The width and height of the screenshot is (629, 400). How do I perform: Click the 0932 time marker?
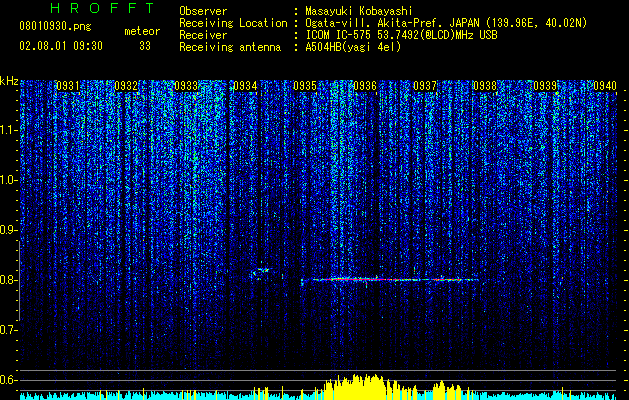(x=126, y=86)
